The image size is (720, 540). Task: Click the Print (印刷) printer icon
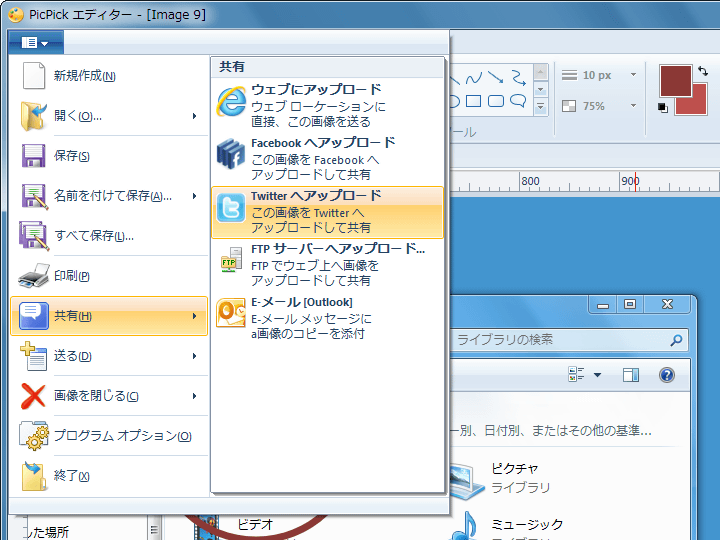pos(34,276)
